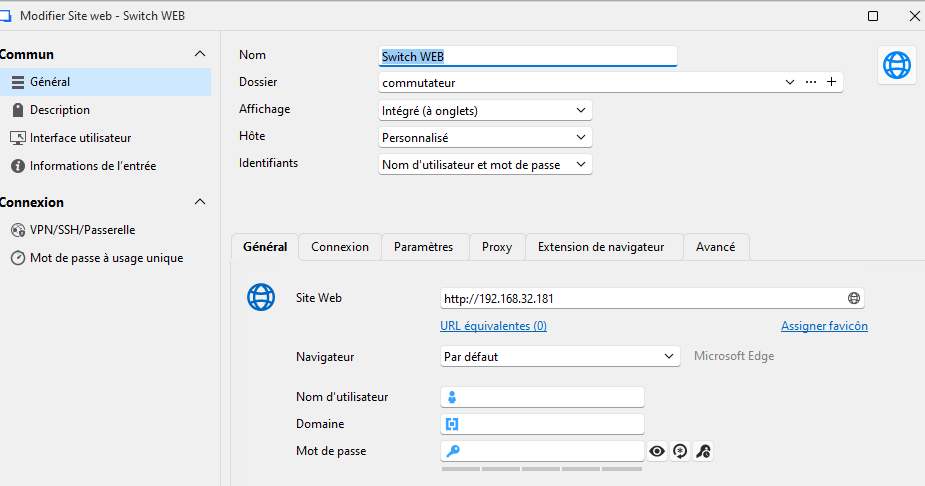Click the ellipsis button in Dossier field

pyautogui.click(x=811, y=82)
